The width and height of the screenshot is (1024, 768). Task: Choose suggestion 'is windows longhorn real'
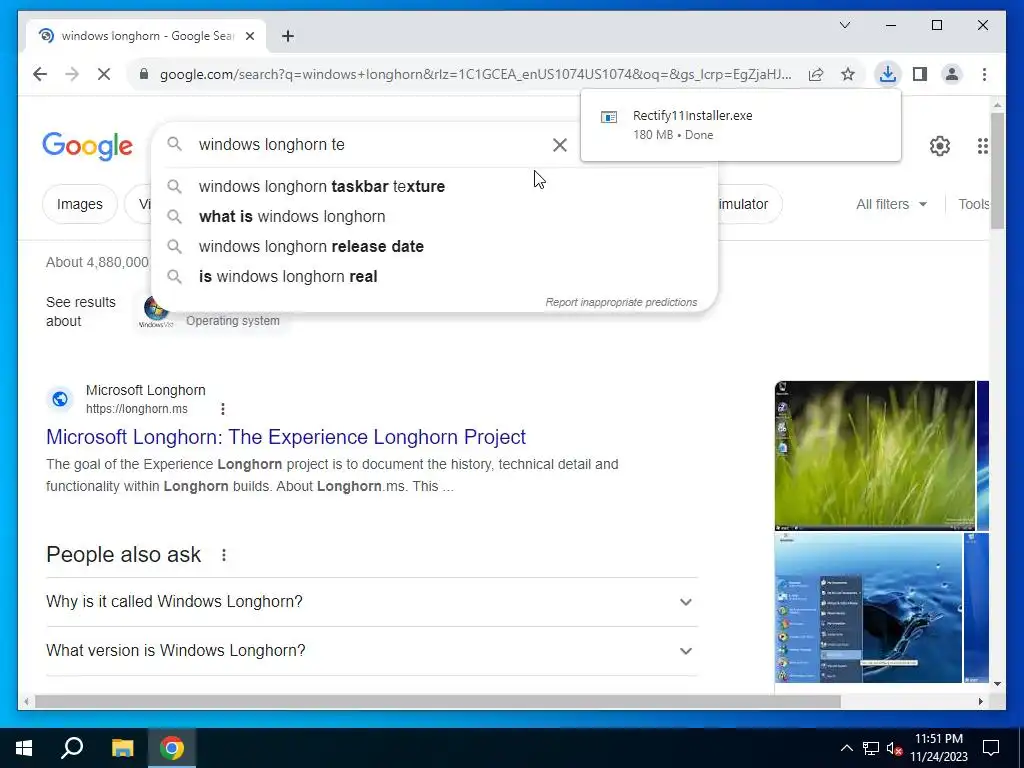point(434,277)
